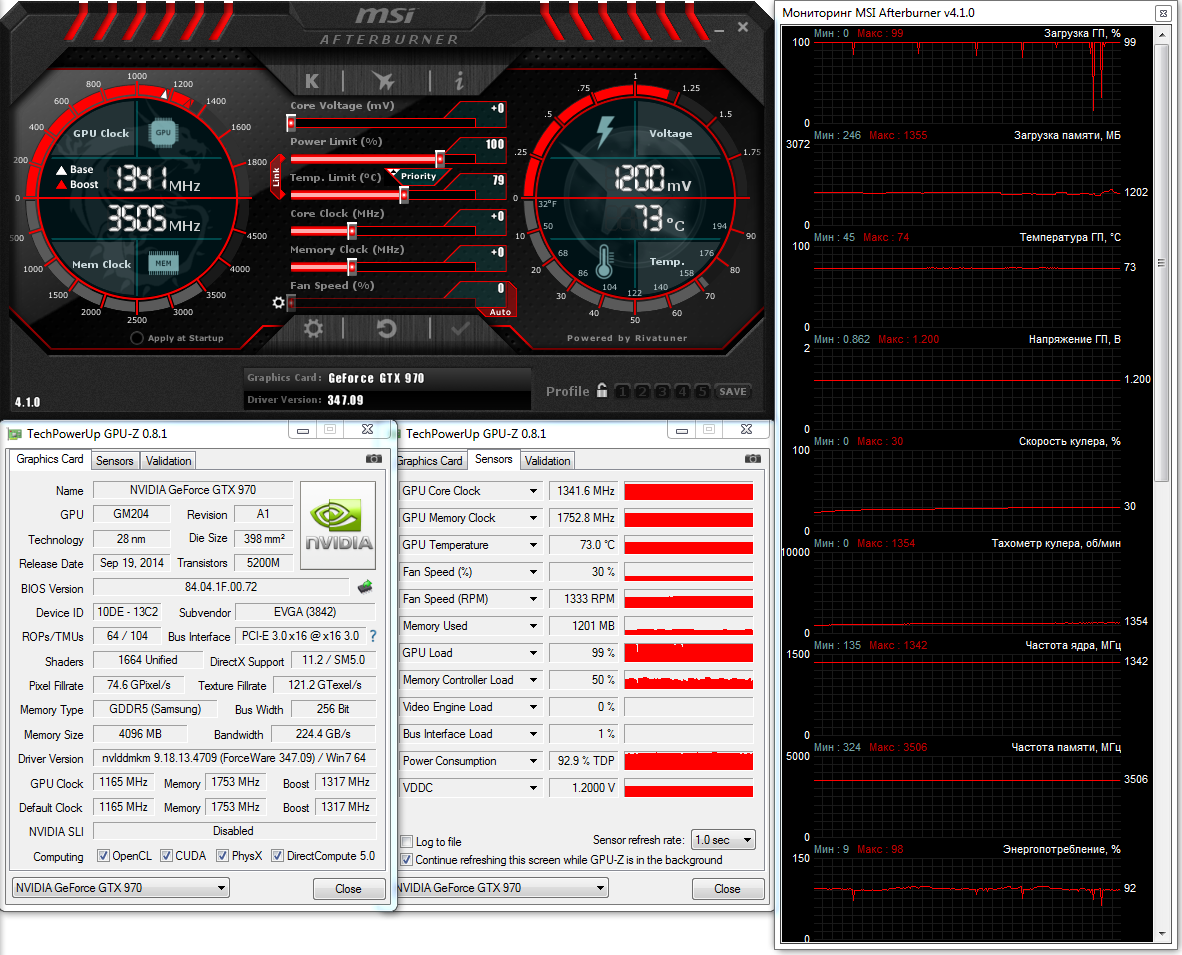
Task: Click the profile lock icon
Action: point(602,390)
